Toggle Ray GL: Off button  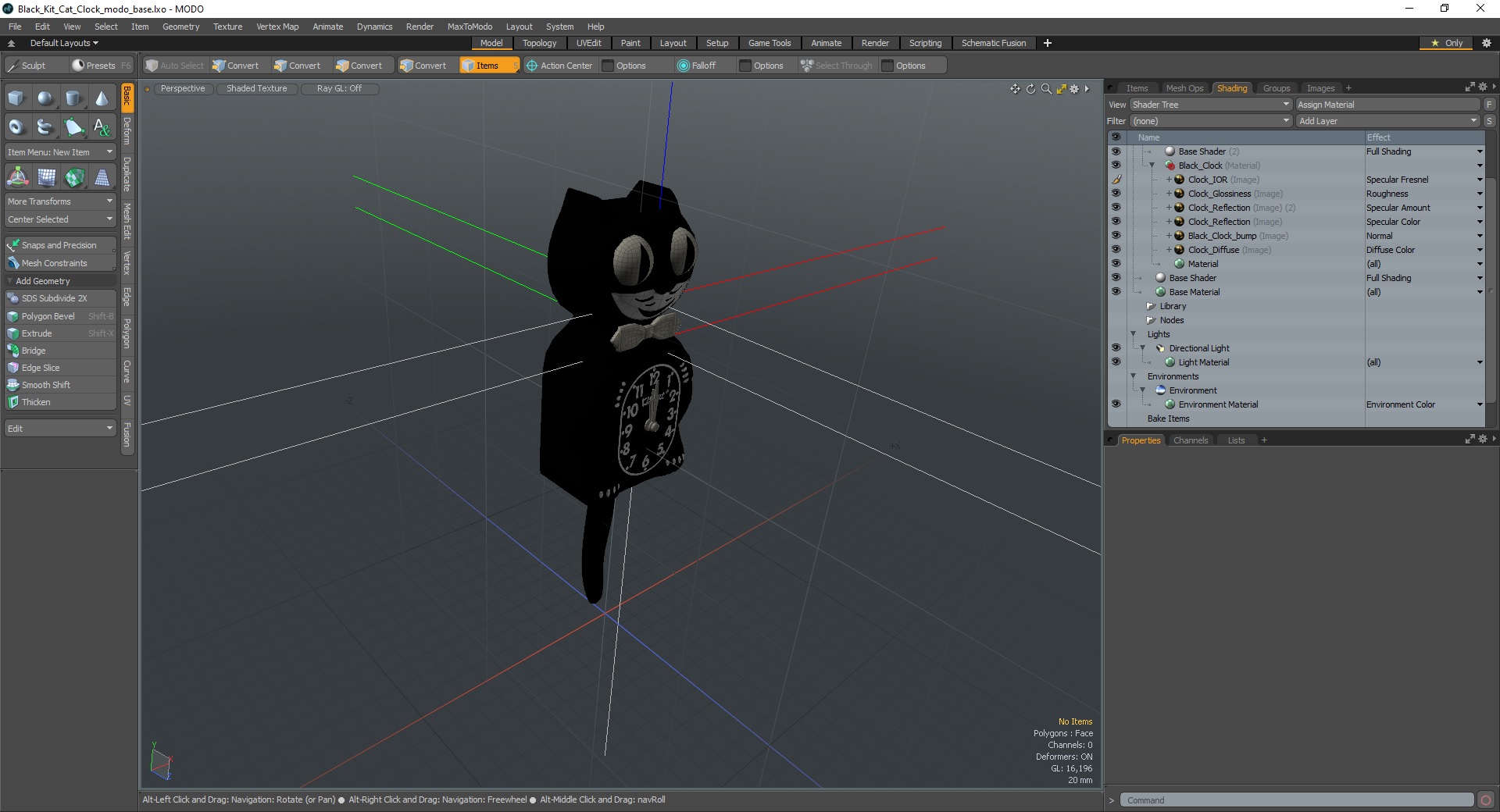pyautogui.click(x=339, y=89)
